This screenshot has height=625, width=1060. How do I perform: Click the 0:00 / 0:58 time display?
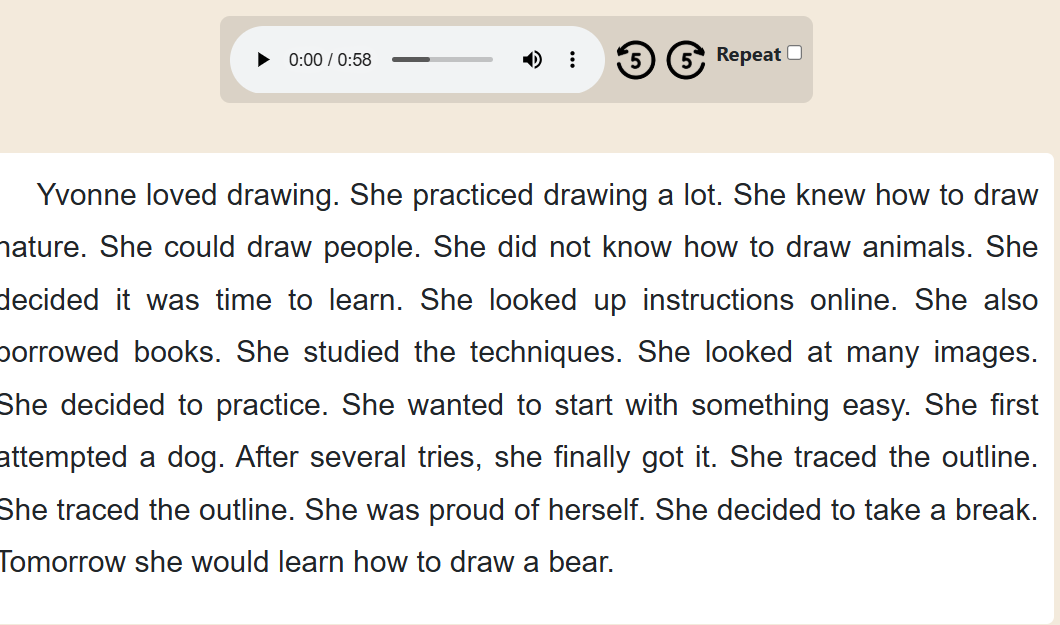click(330, 60)
